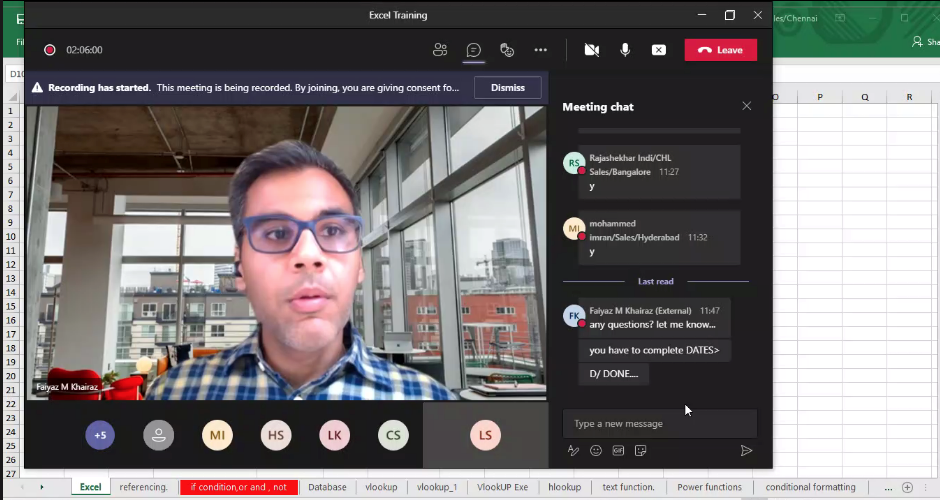Close the Meeting chat panel

[746, 106]
